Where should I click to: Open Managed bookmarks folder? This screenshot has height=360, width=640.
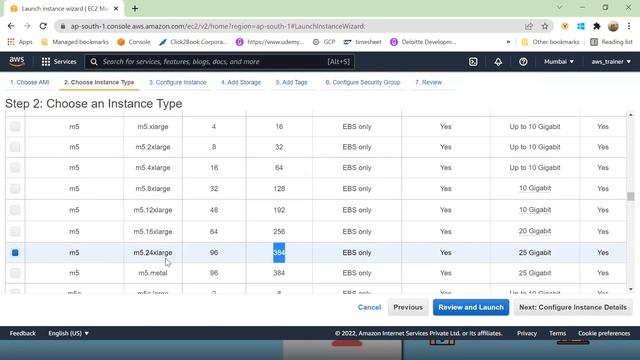point(75,42)
